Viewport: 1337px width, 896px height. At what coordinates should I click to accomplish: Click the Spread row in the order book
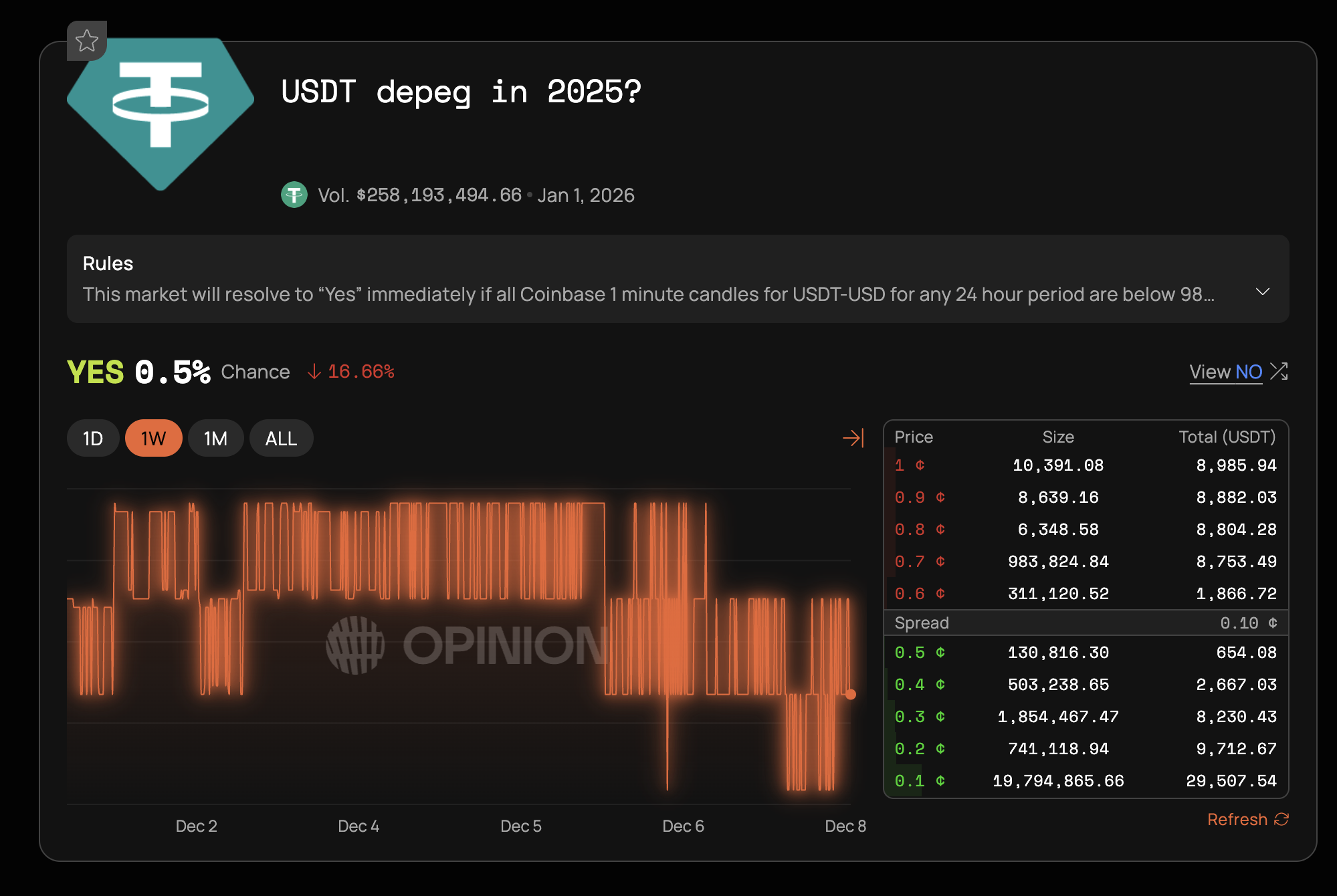click(1085, 623)
